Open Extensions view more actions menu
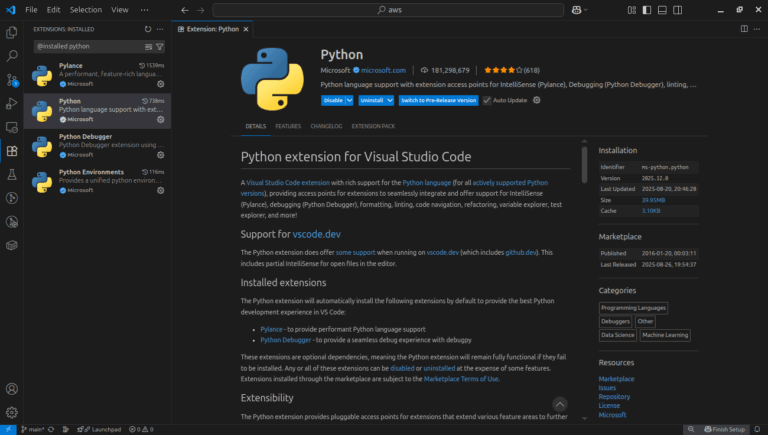The width and height of the screenshot is (768, 435). (160, 29)
